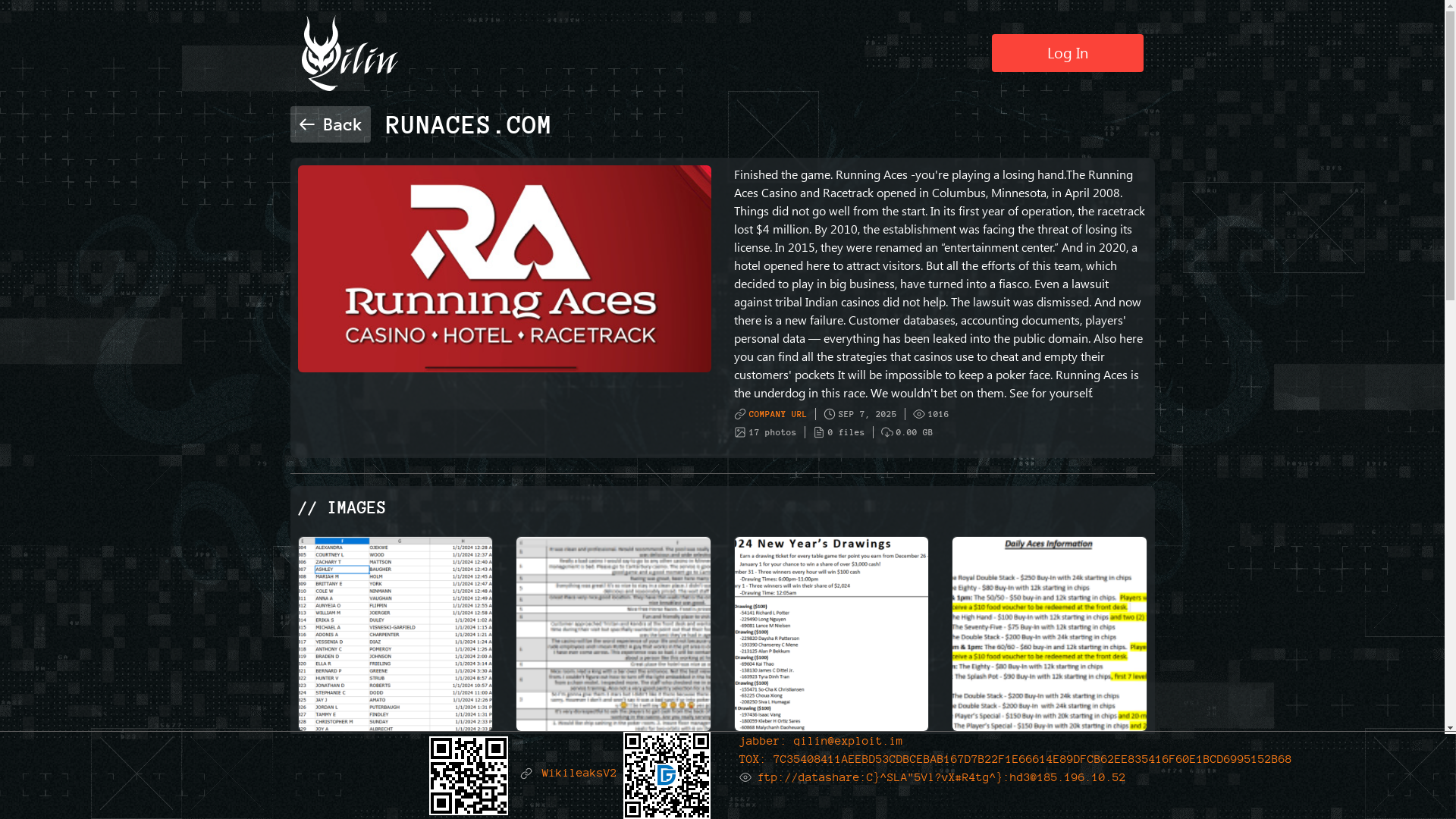The width and height of the screenshot is (1456, 819).
Task: Click the eye icon beside the ftp address
Action: tap(745, 777)
